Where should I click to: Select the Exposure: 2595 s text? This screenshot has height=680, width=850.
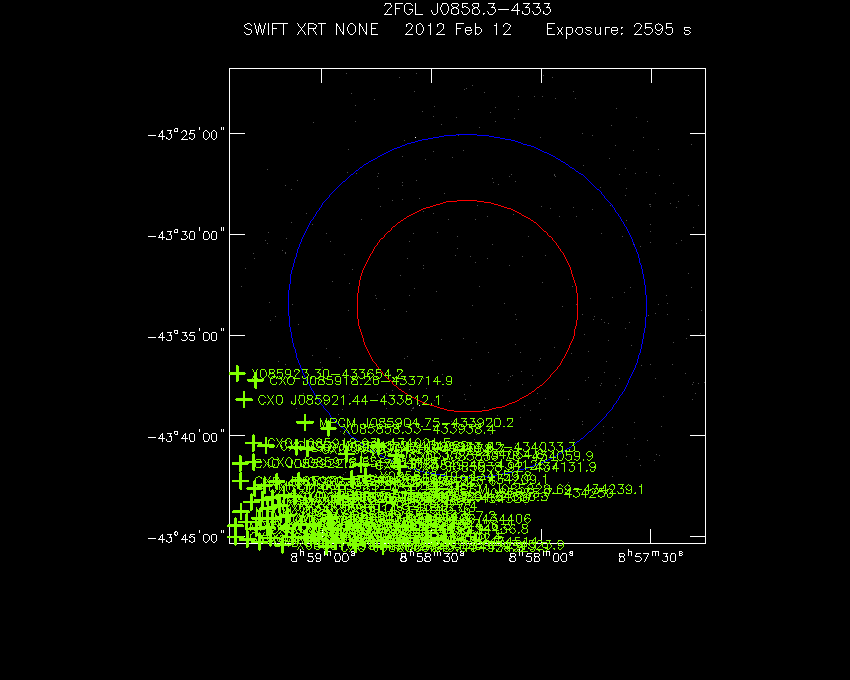pyautogui.click(x=619, y=29)
